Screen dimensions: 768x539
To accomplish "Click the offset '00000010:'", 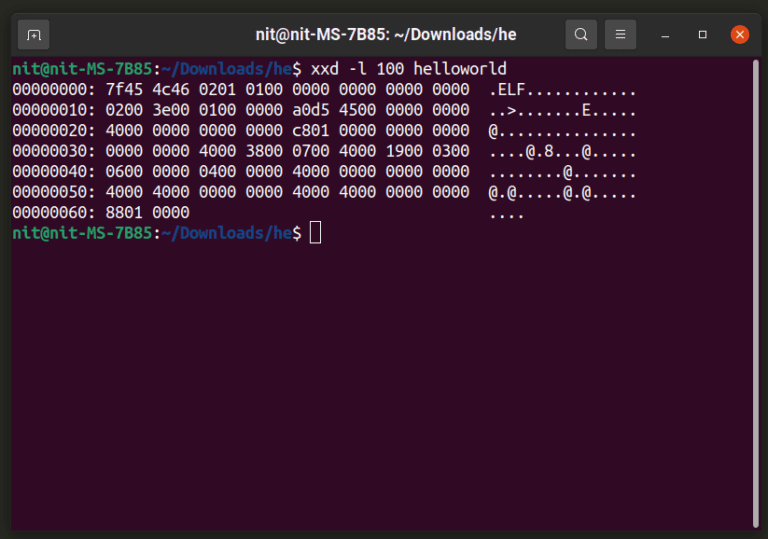I will point(54,110).
